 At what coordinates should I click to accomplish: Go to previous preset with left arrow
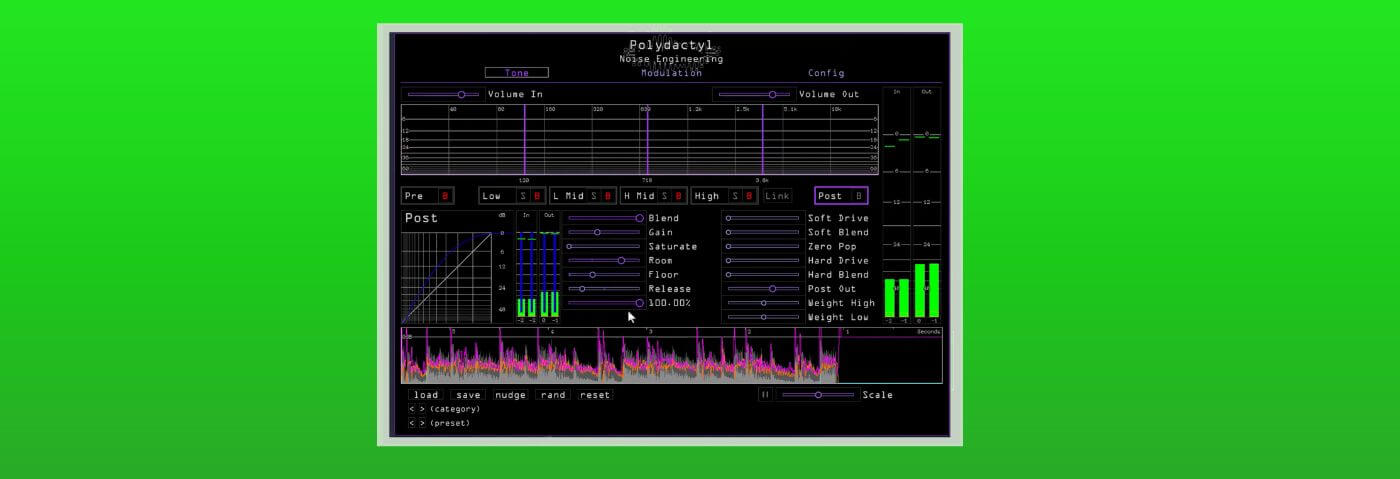(412, 423)
